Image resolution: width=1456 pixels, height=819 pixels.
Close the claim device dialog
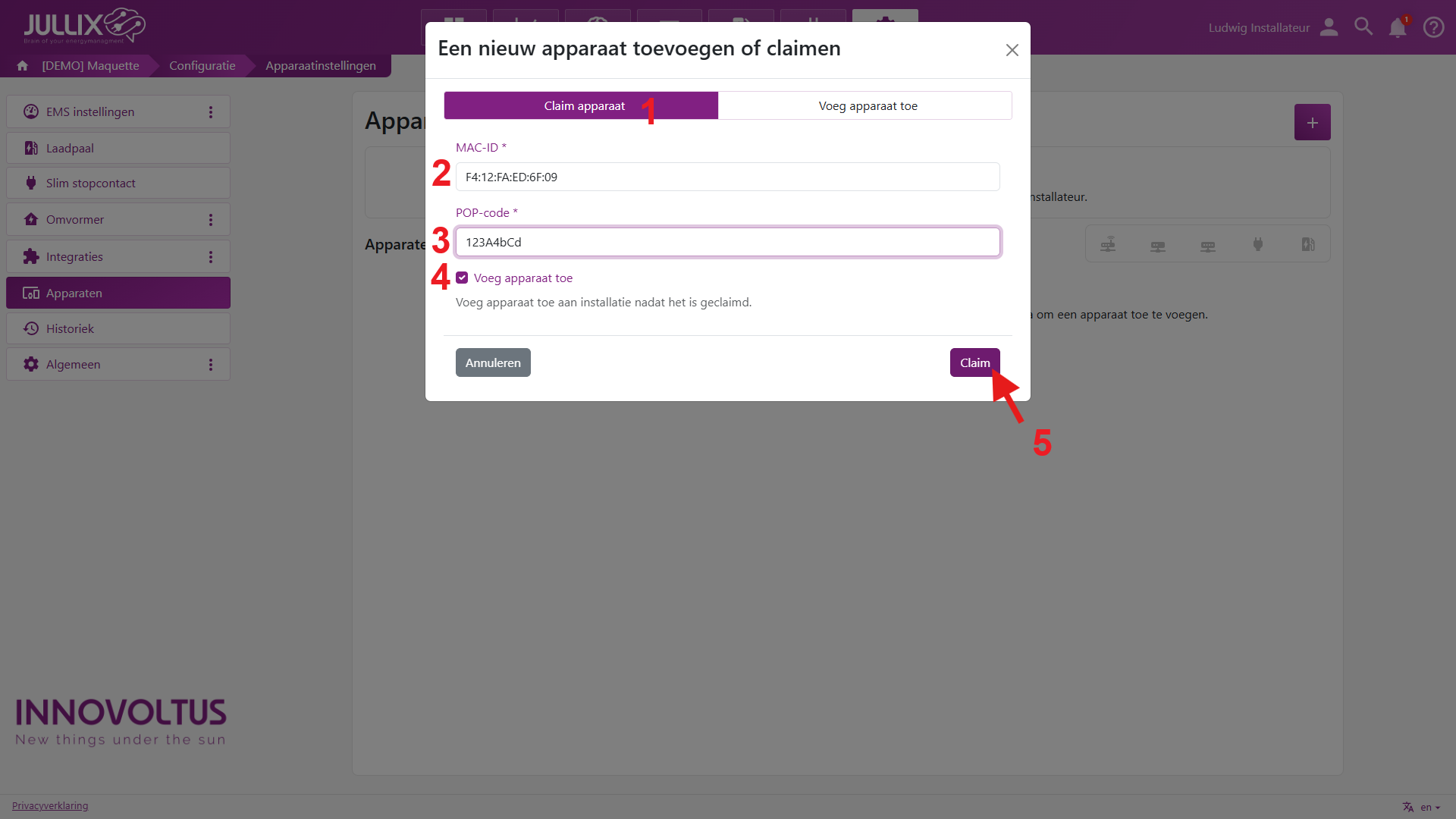[x=1012, y=50]
